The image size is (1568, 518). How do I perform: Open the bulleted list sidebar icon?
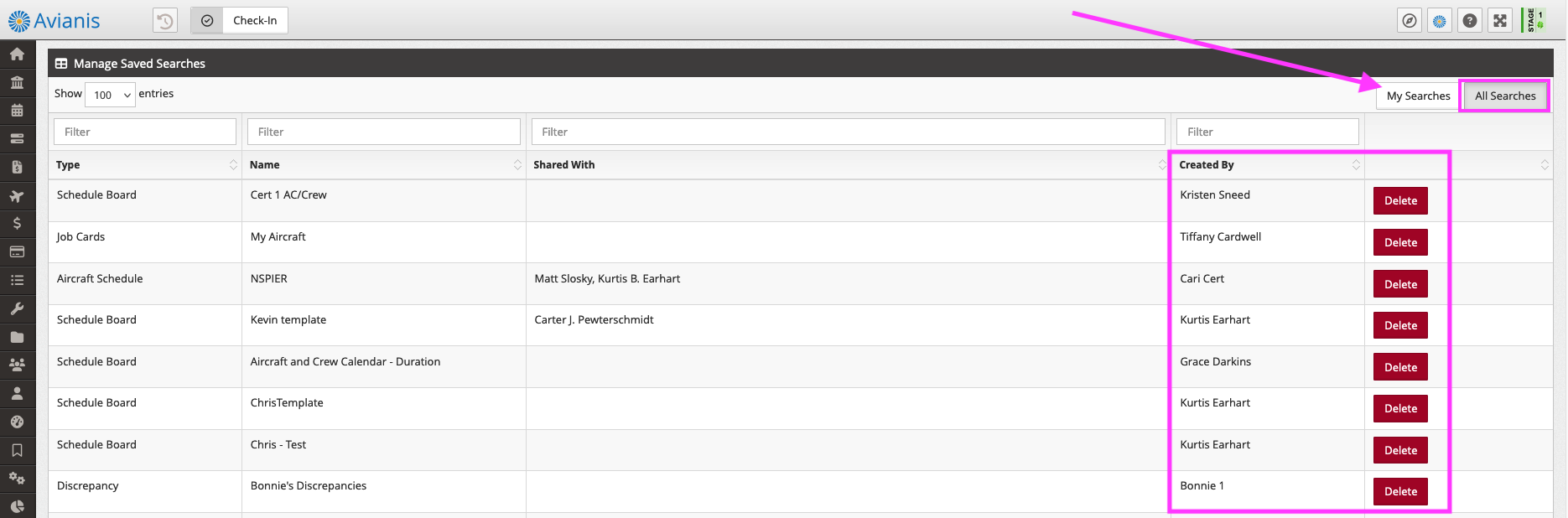coord(17,281)
